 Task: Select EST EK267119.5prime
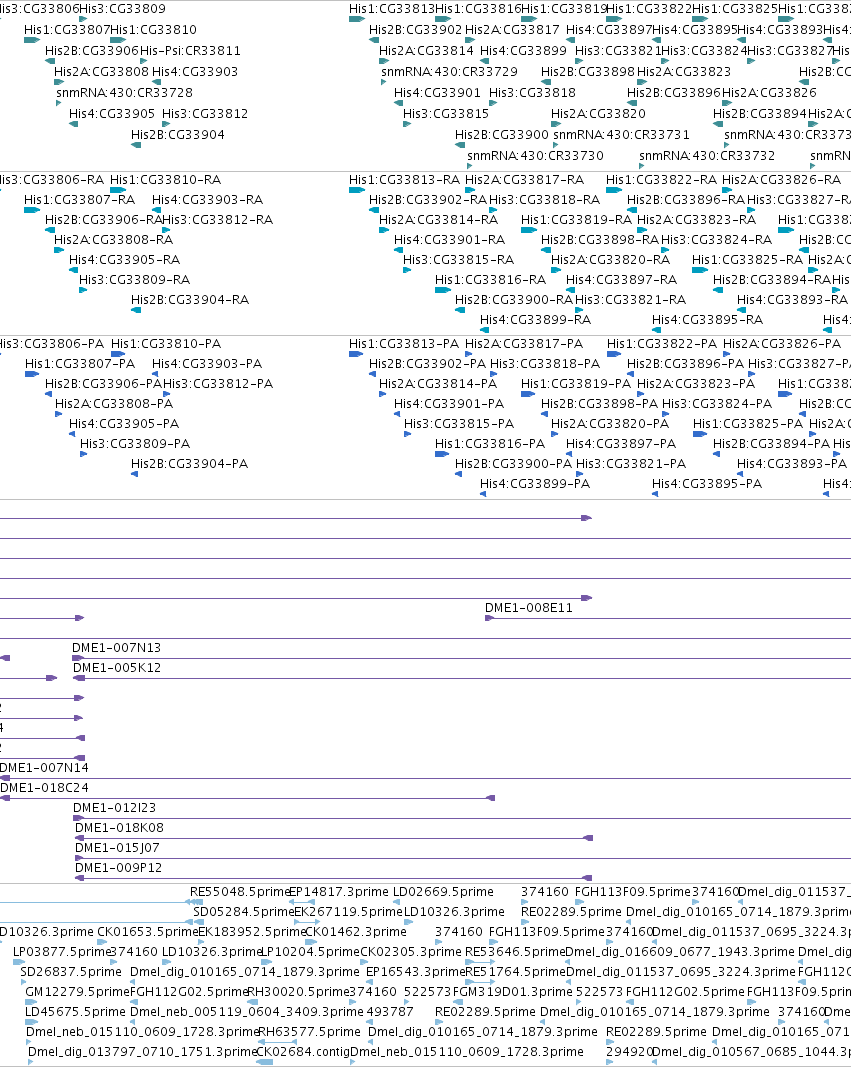pyautogui.click(x=348, y=912)
